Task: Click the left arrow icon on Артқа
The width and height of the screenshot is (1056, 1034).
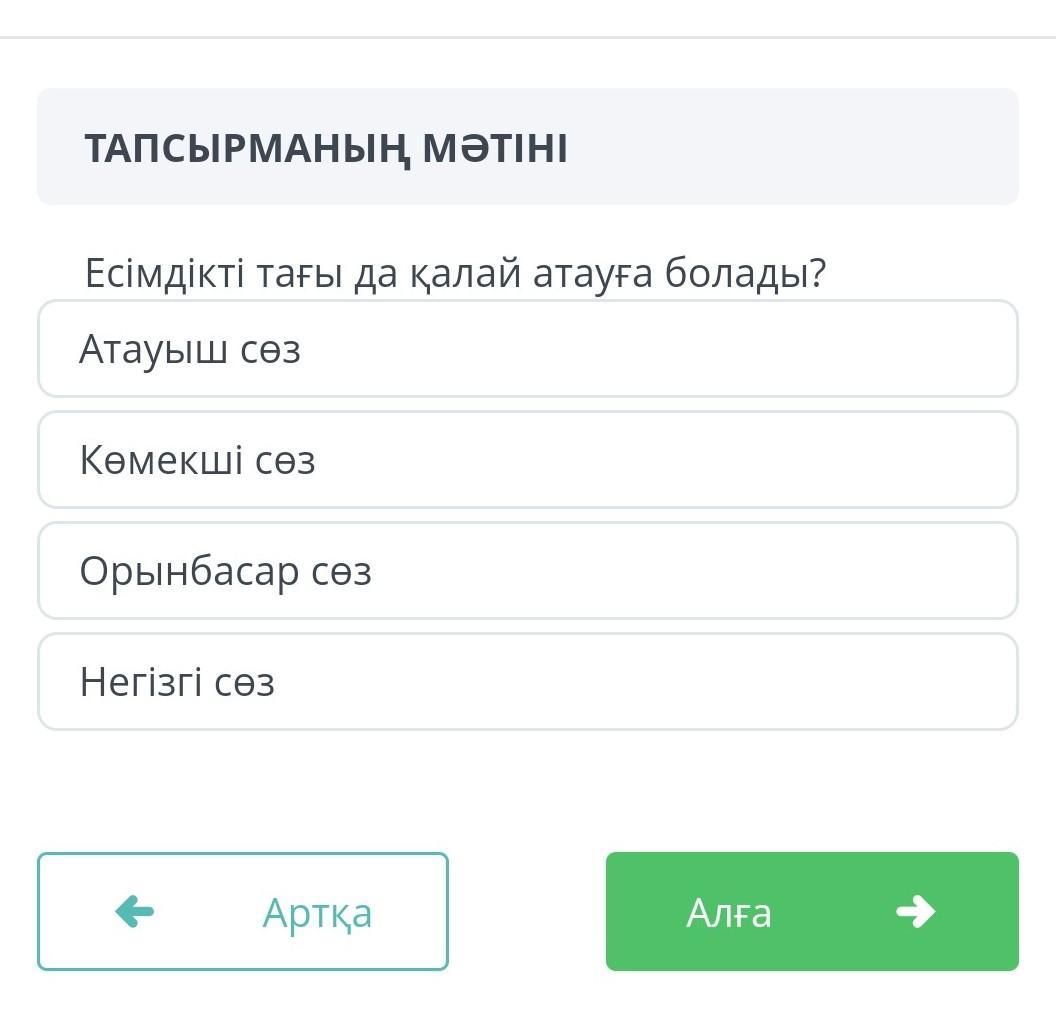Action: (135, 911)
